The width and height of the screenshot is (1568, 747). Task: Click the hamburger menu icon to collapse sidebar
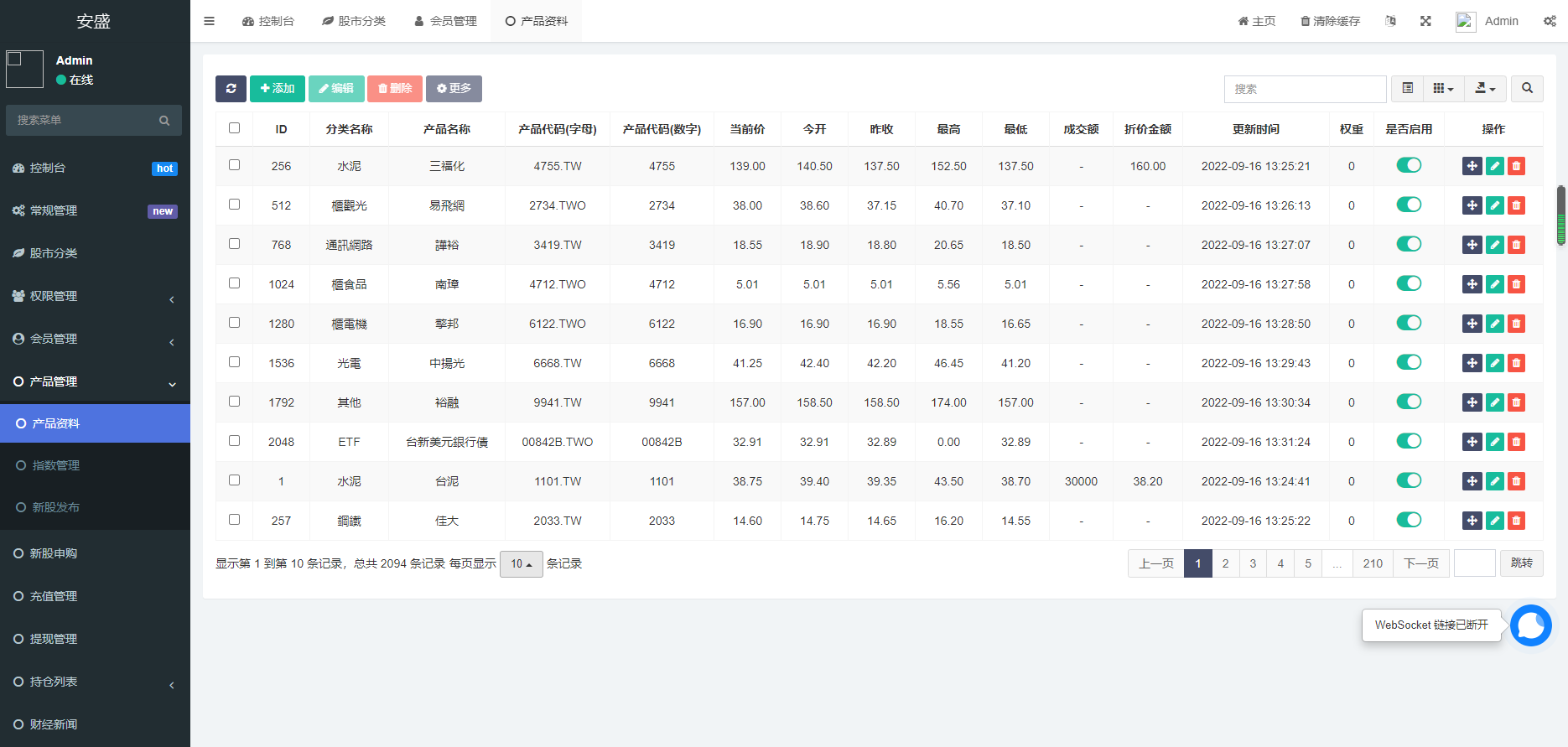click(x=209, y=21)
